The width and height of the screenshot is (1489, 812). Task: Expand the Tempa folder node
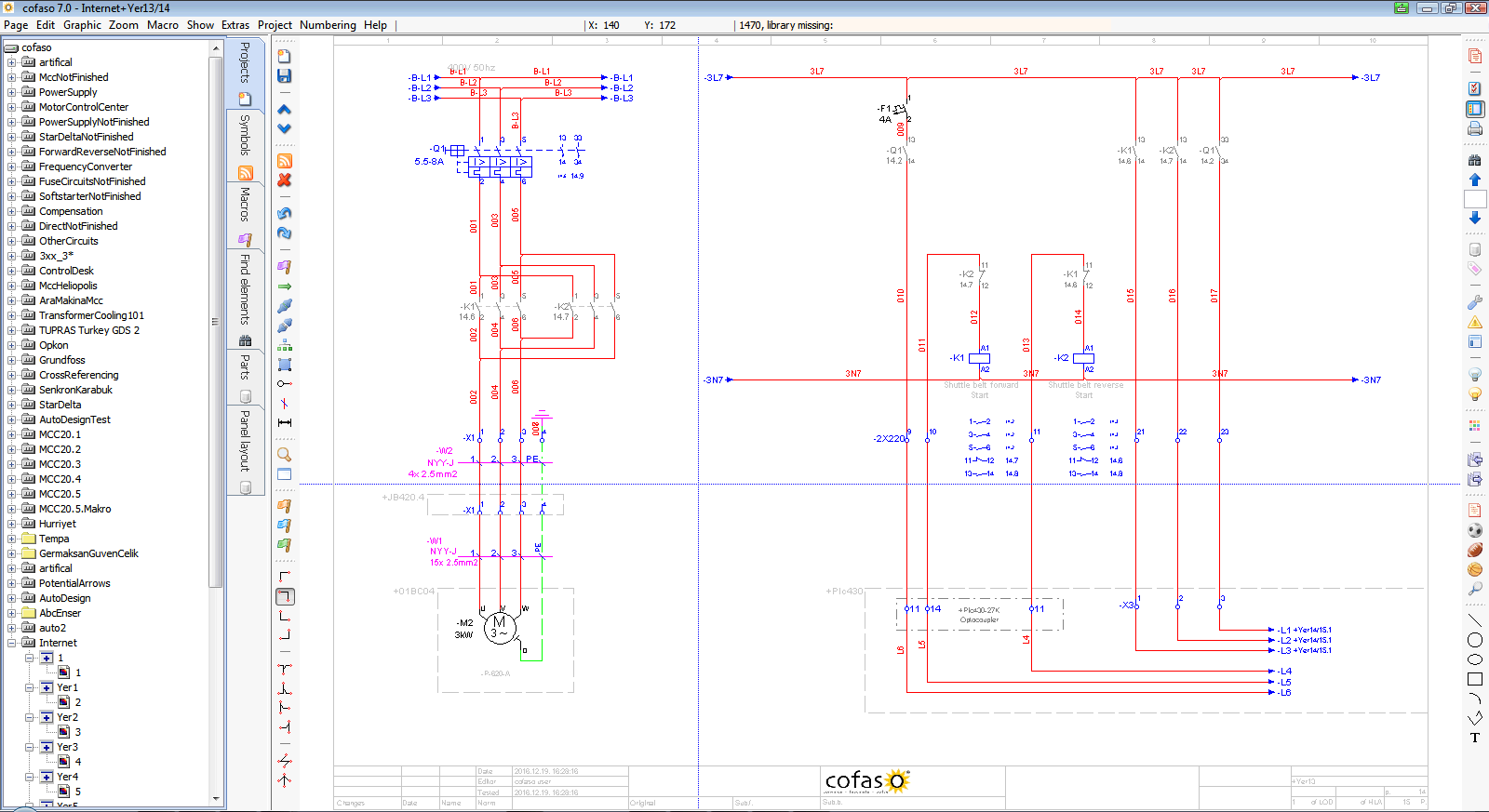tap(12, 539)
